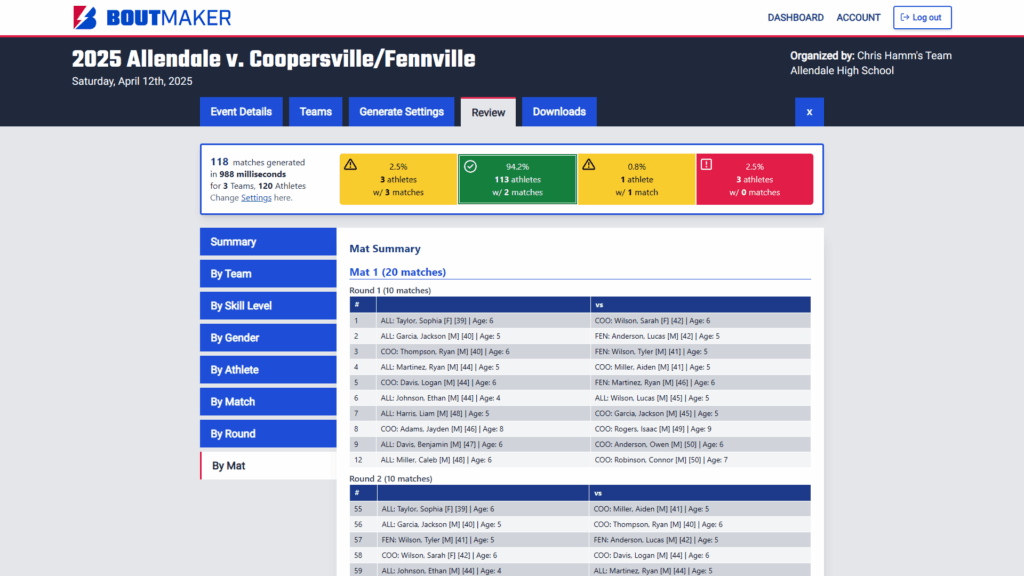Open the Event Details tab
1024x576 pixels.
coord(241,112)
